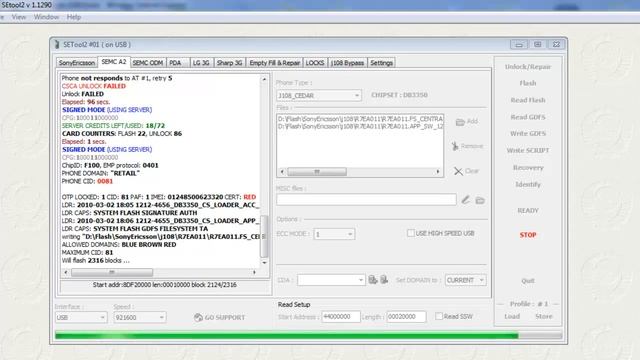
Task: Click the Read GDFS button
Action: click(528, 117)
